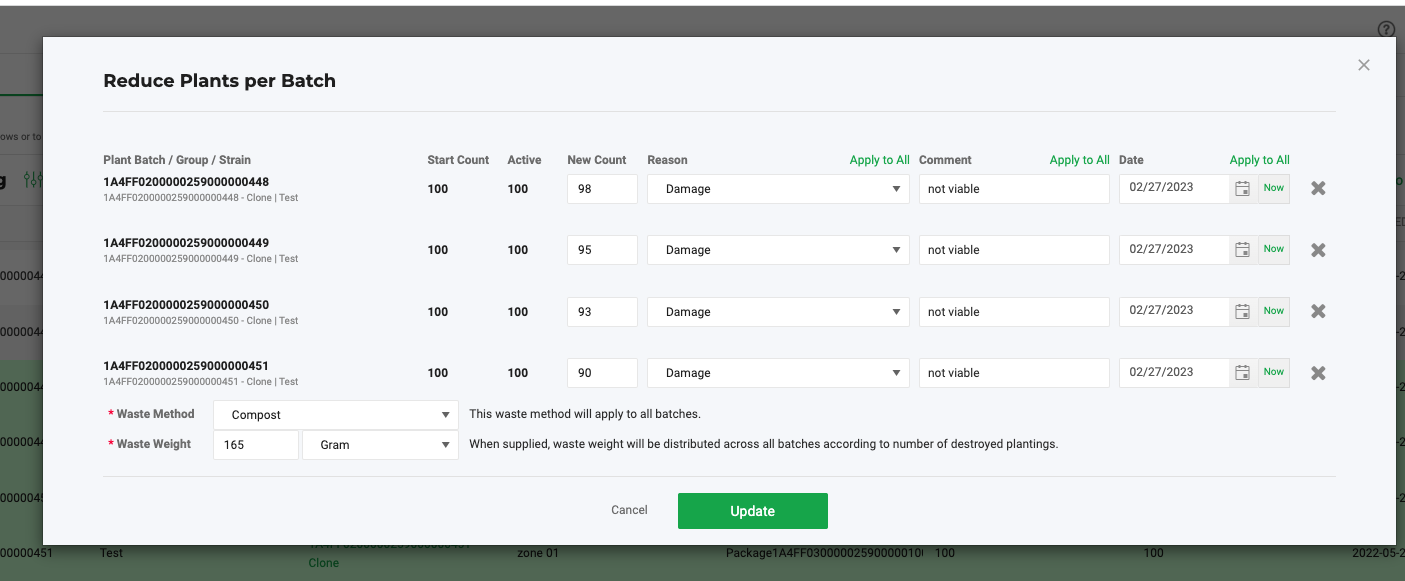Click the Waste Method label
The height and width of the screenshot is (581, 1405).
(x=155, y=414)
